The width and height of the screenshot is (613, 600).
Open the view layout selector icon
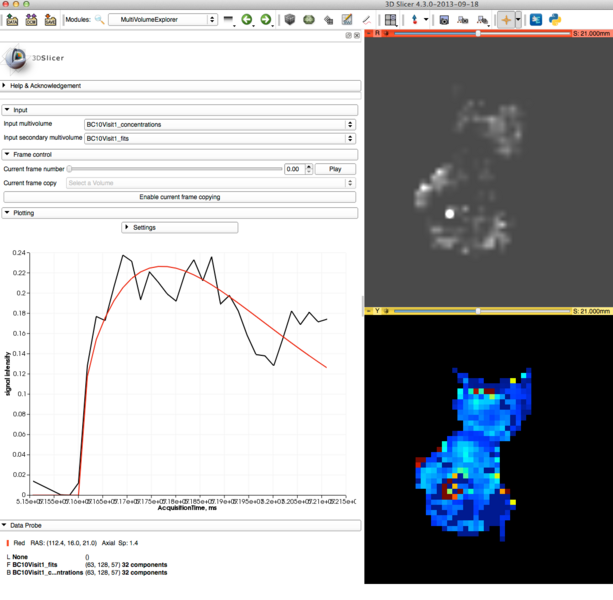[391, 20]
